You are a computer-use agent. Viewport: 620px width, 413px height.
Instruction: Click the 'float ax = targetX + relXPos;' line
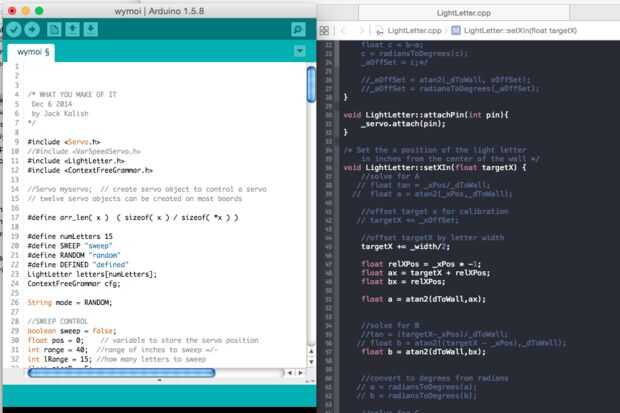(x=425, y=273)
